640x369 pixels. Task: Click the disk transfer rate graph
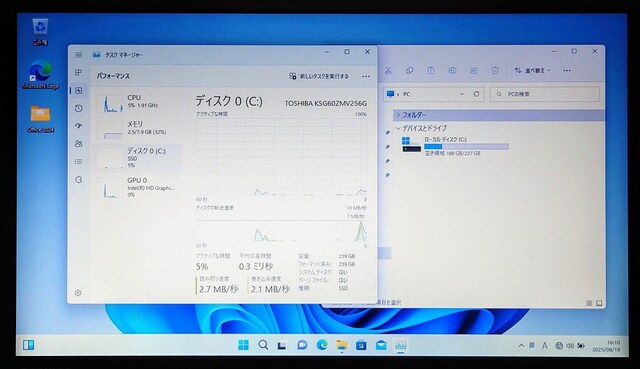(281, 231)
